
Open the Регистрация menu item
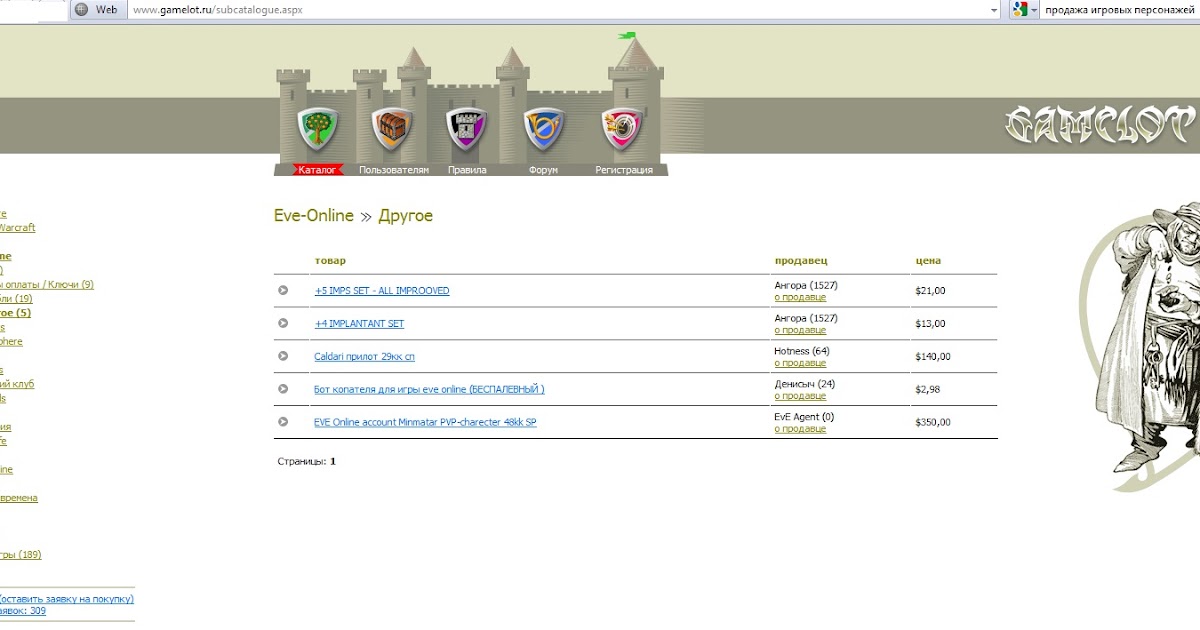624,170
